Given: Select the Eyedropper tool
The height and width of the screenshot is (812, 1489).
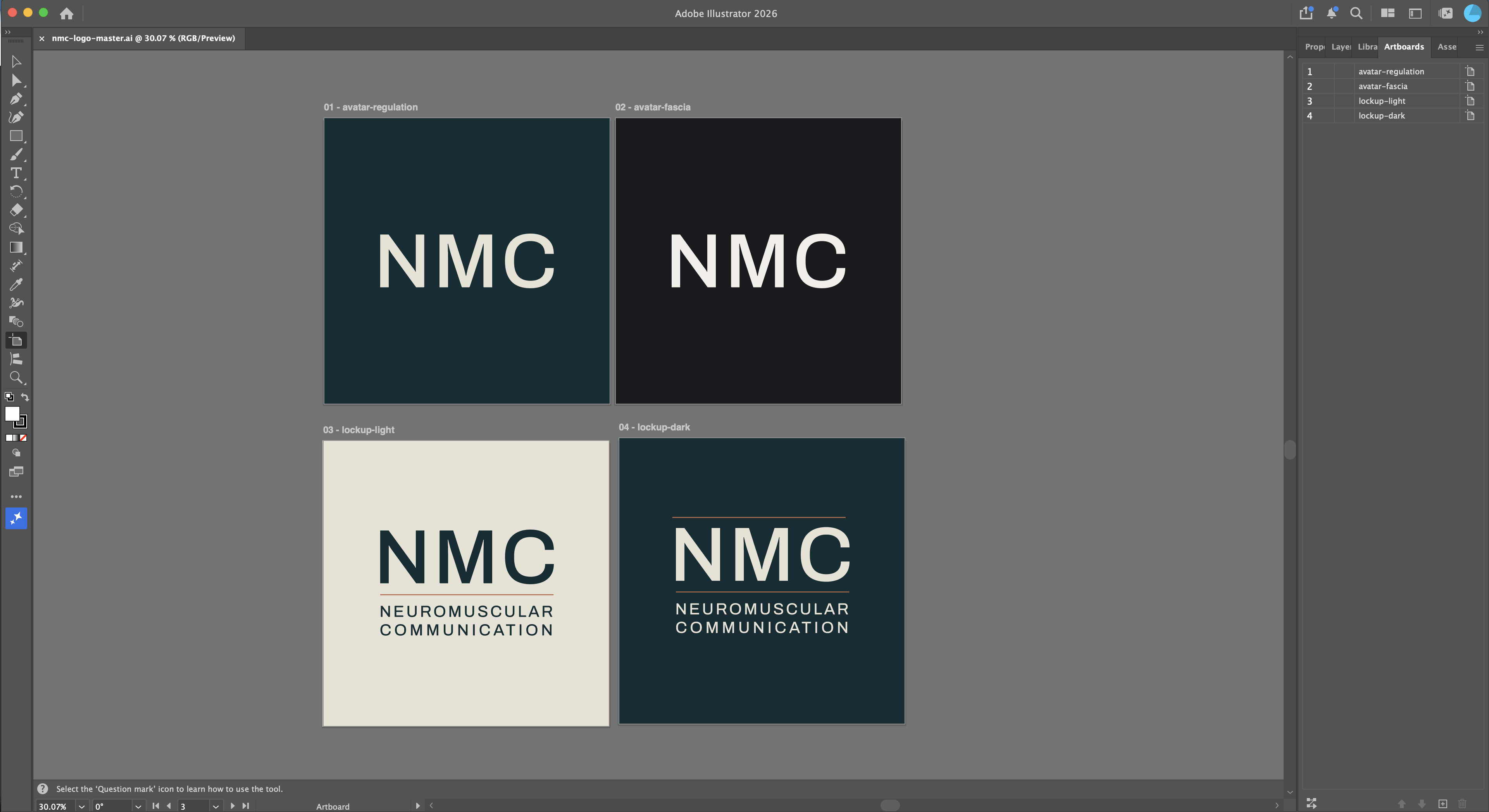Looking at the screenshot, I should click(16, 284).
